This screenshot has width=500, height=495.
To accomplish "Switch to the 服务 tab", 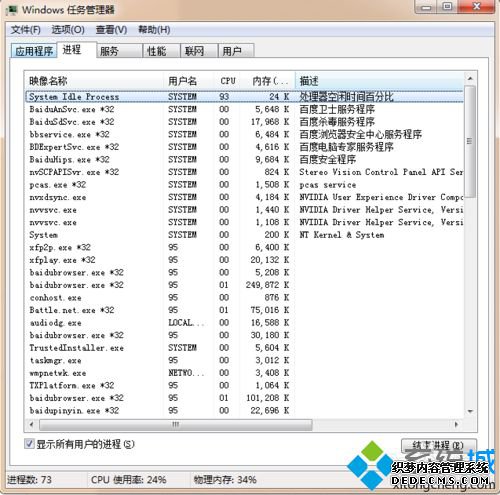I will click(x=119, y=51).
